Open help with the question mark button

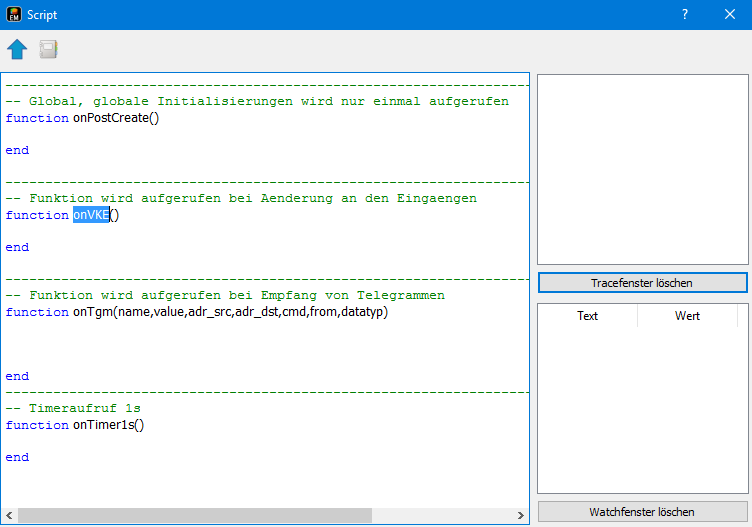685,14
